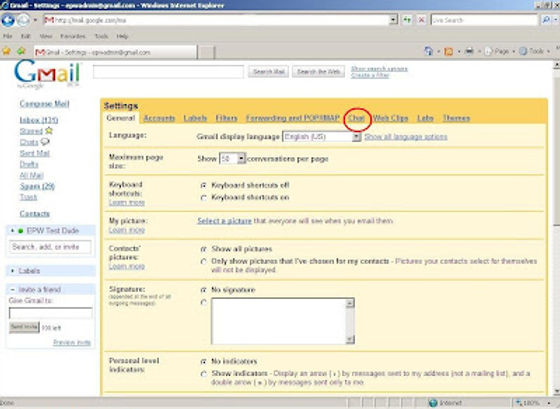Screen dimensions: 560x409
Task: Click the red Stop loading icon
Action: pos(421,20)
